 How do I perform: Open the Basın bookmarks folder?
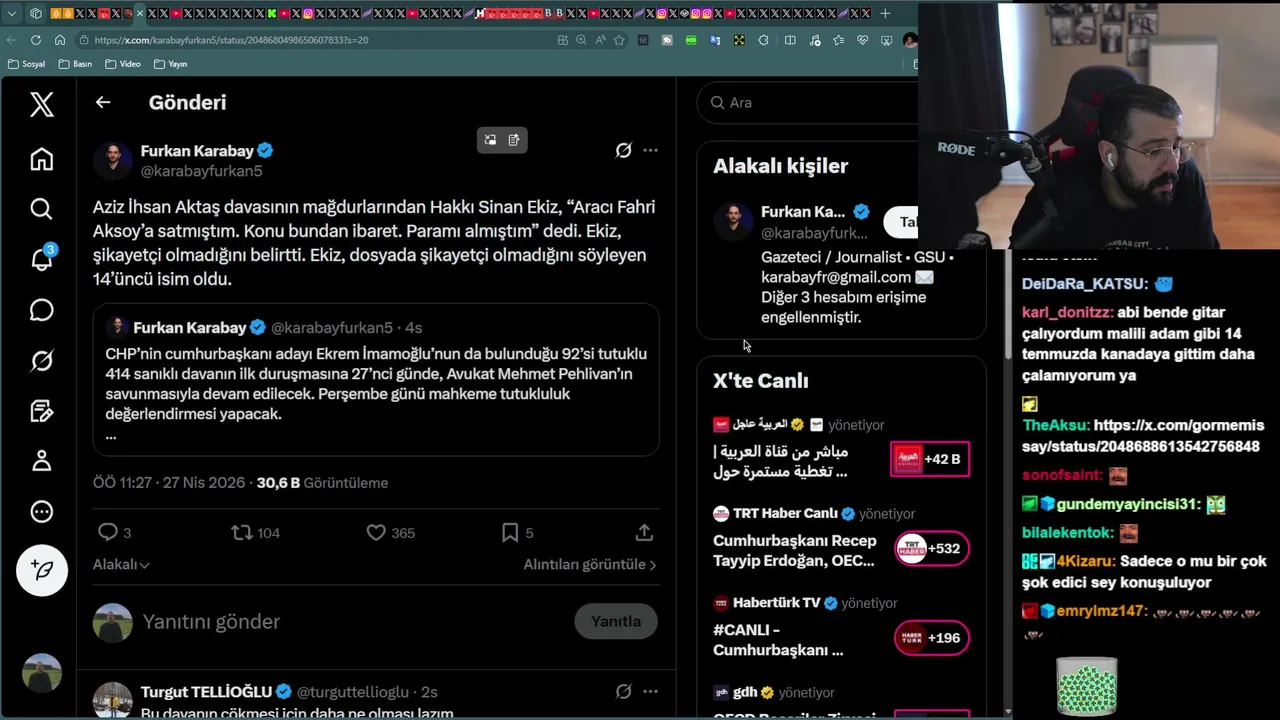pyautogui.click(x=75, y=64)
